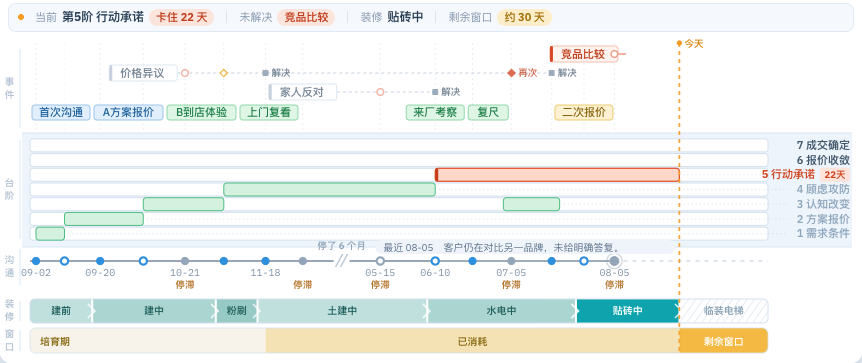This screenshot has height=363, width=862.
Task: Click the // break mark on contact timeline
Action: 341,261
